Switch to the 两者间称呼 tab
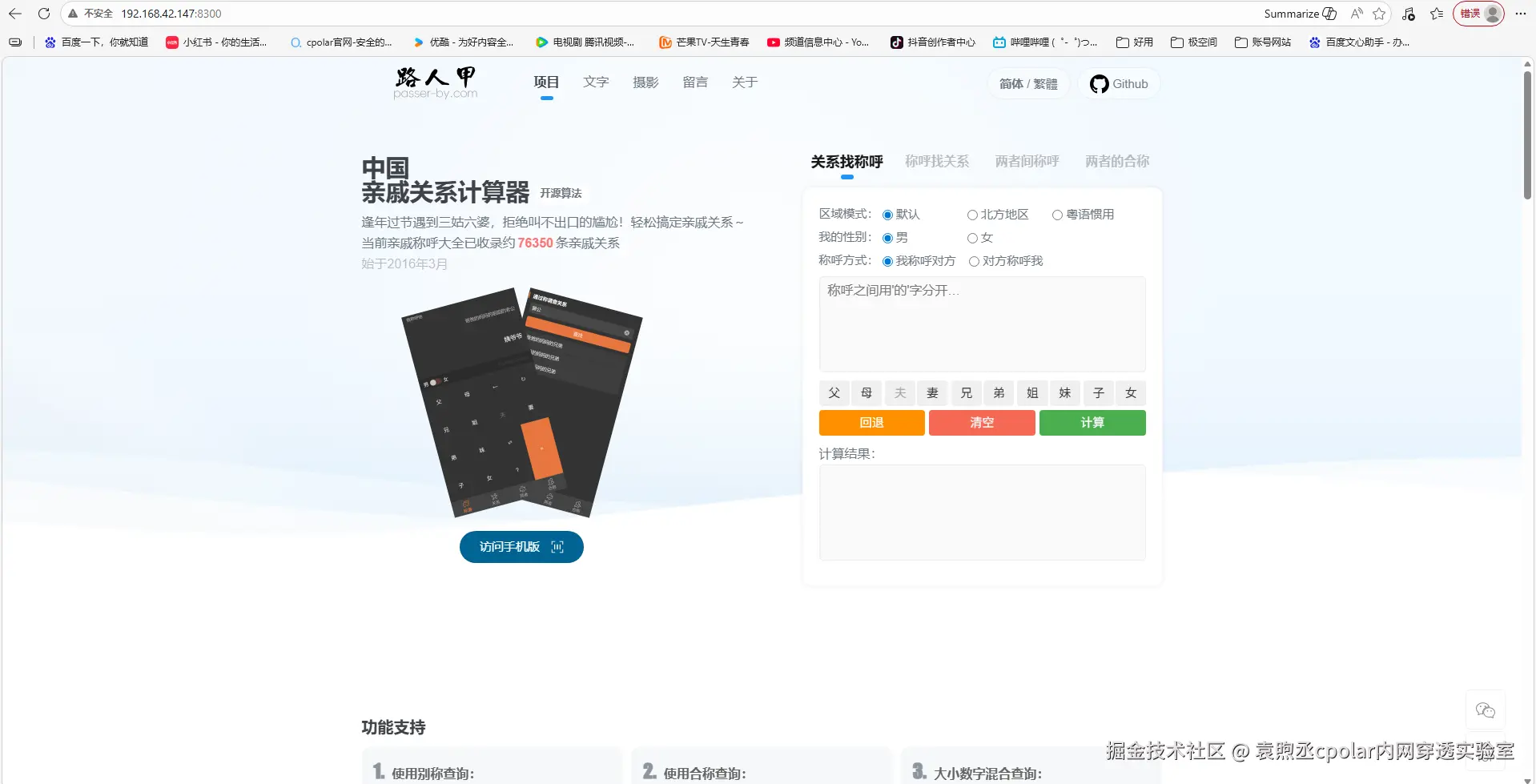 coord(1027,162)
